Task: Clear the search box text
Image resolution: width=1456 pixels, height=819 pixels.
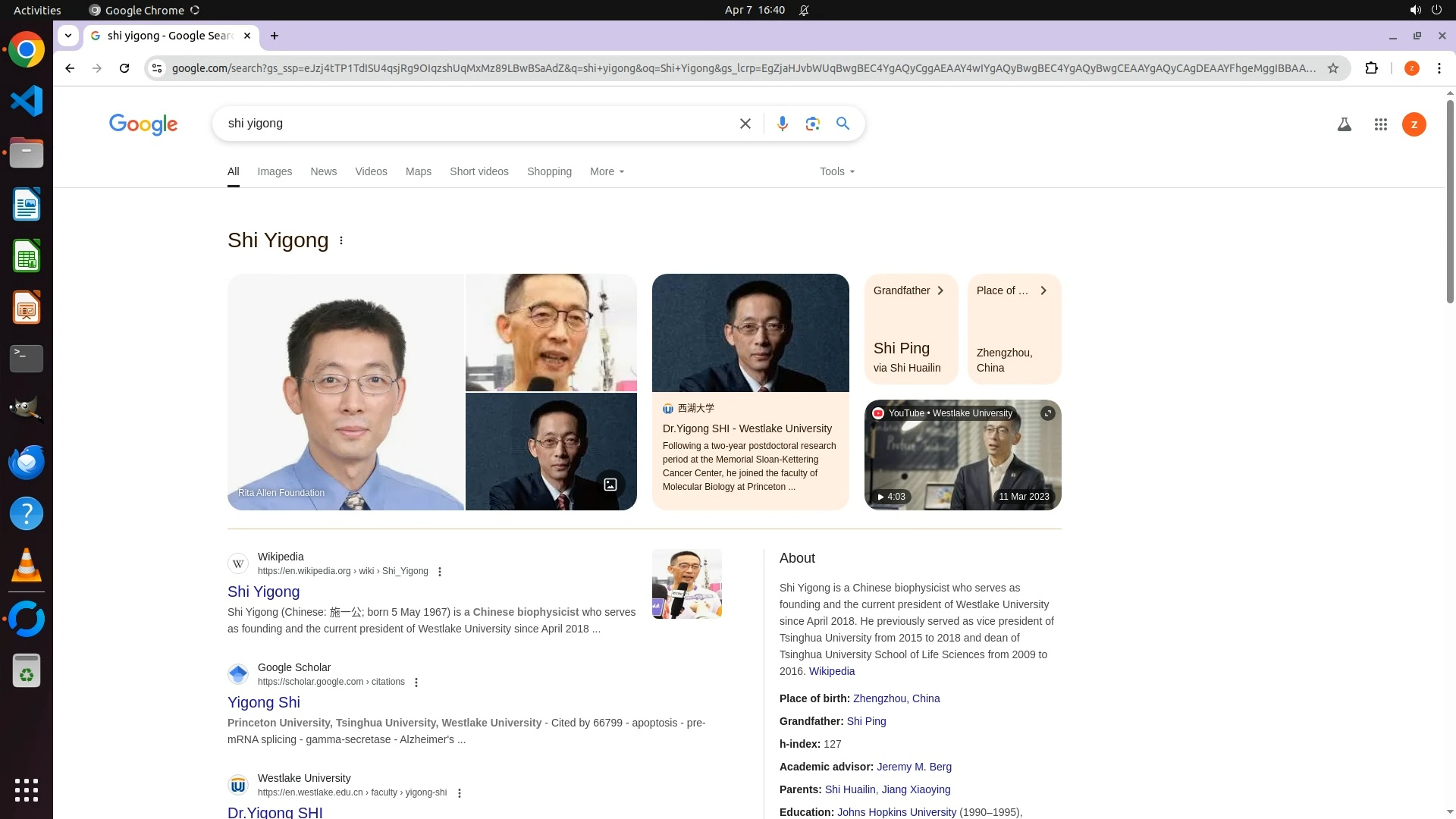Action: 745,124
